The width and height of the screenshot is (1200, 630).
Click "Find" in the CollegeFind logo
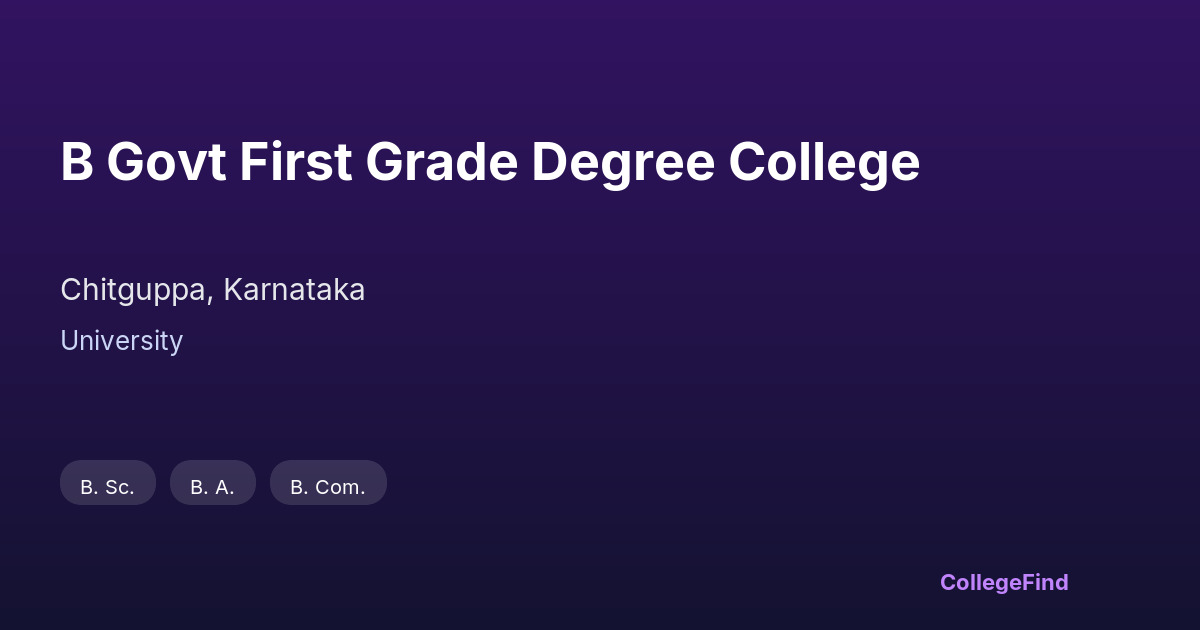[1043, 582]
